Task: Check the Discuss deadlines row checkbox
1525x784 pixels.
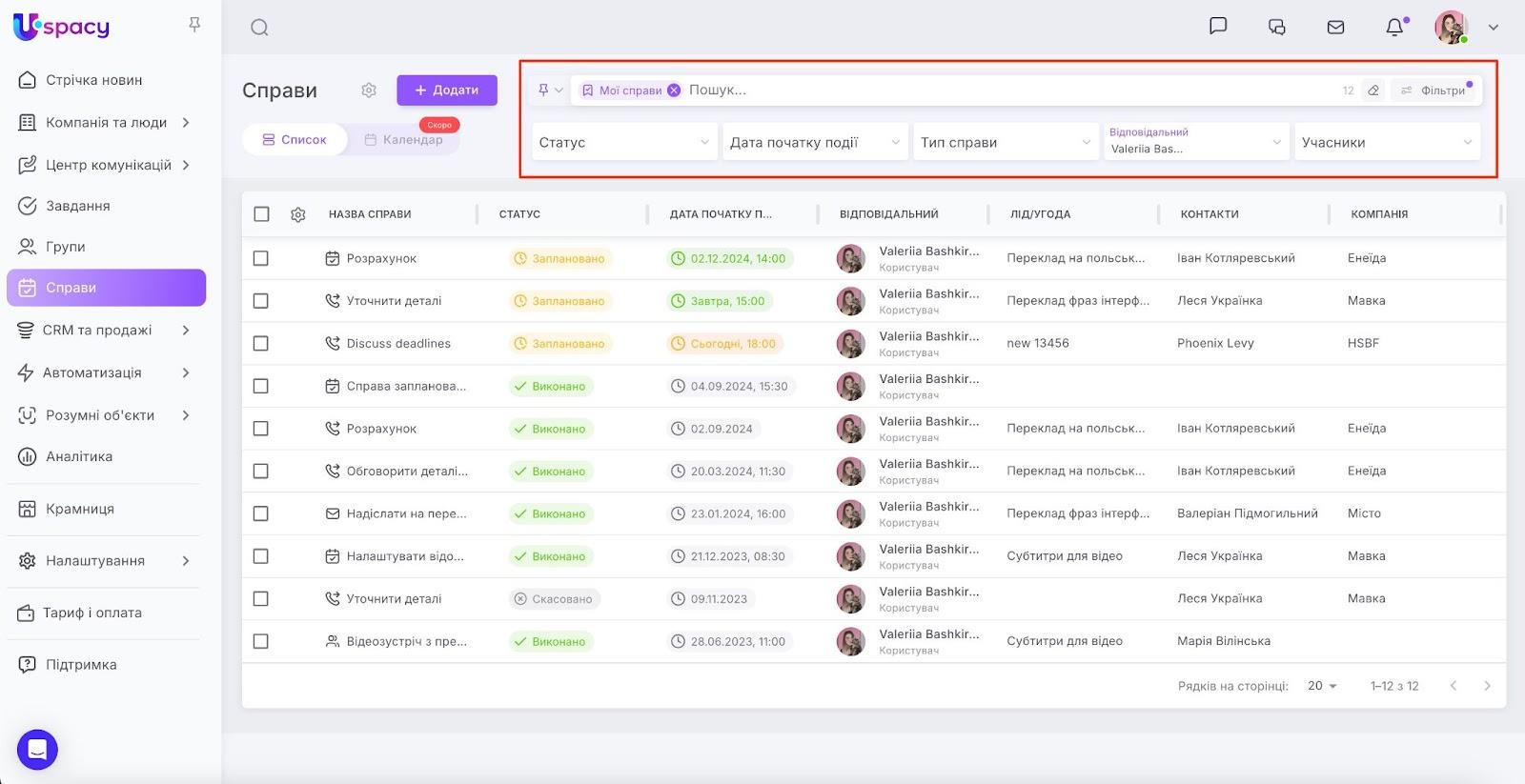Action: pyautogui.click(x=261, y=344)
